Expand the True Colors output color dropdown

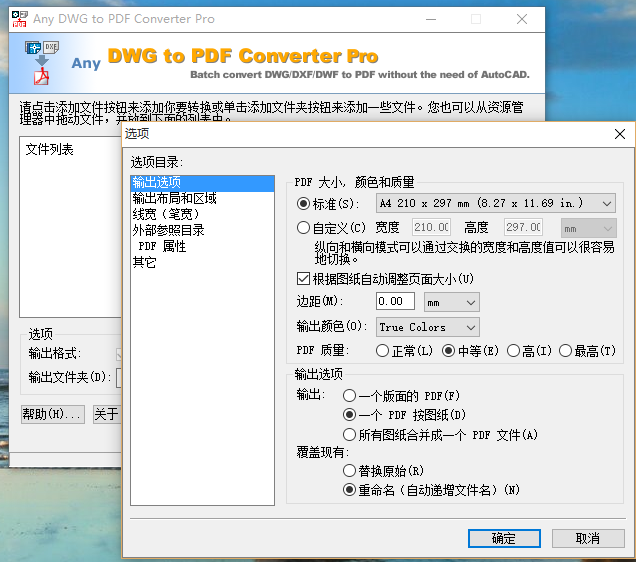point(427,327)
